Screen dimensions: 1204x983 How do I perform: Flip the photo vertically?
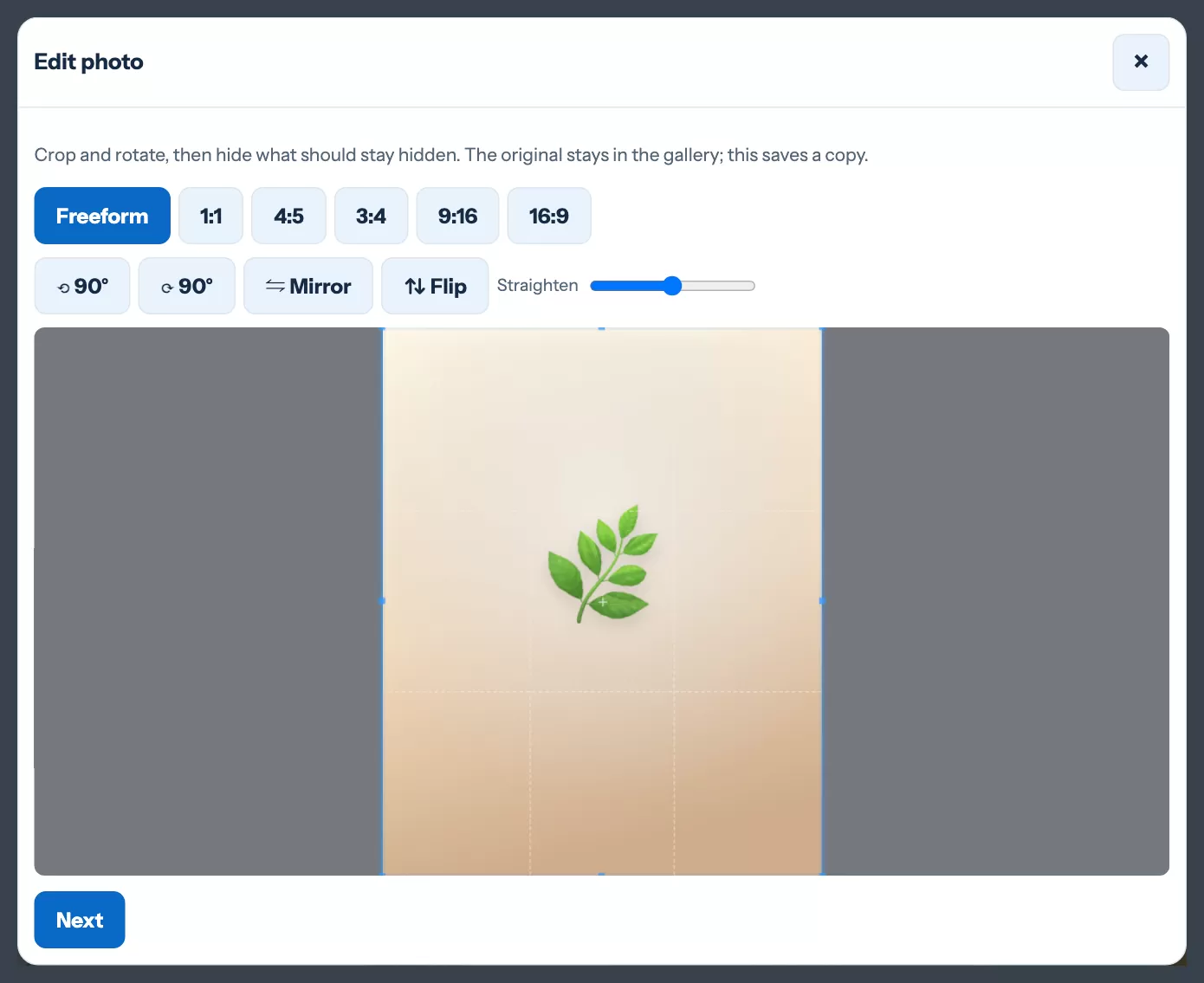[435, 286]
